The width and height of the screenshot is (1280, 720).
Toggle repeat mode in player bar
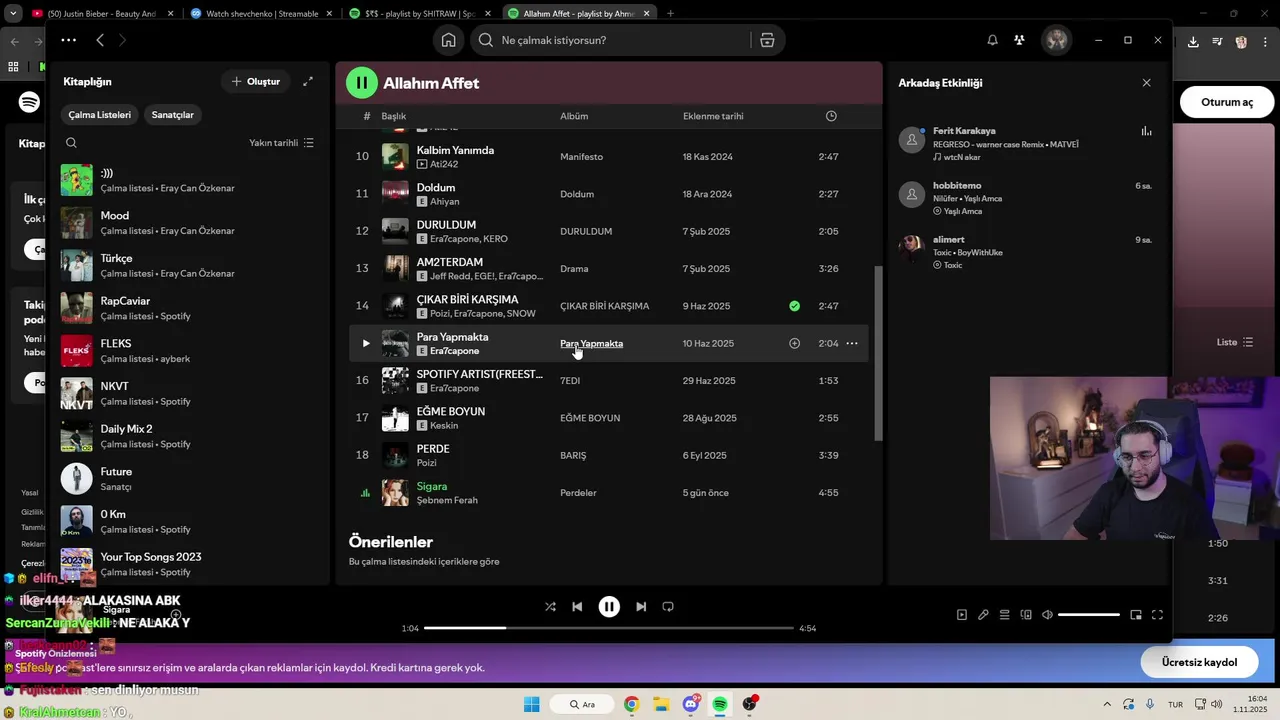[x=668, y=607]
